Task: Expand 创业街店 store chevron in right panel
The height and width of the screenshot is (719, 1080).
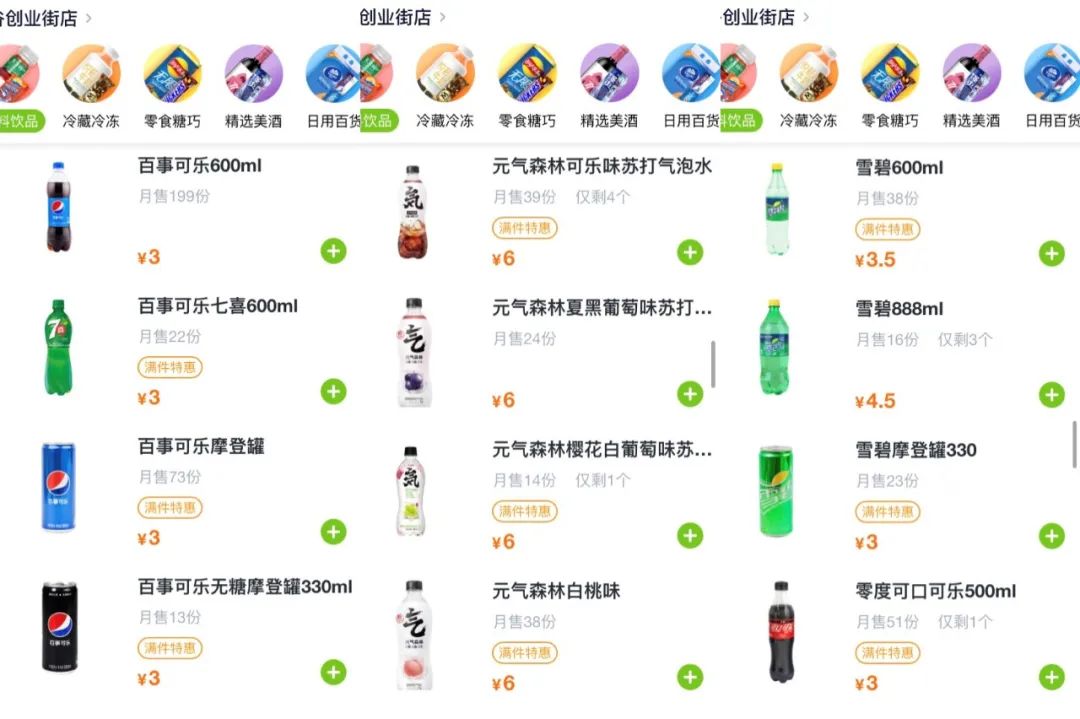Action: [806, 17]
